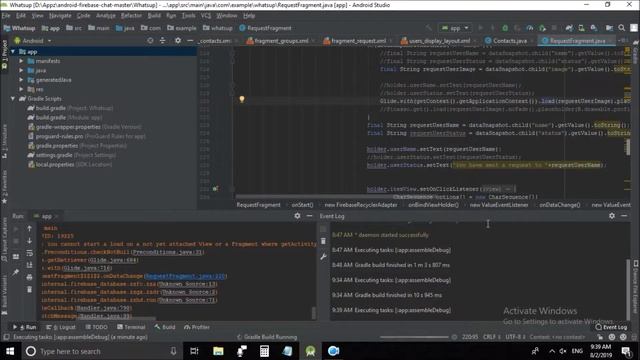Open the Android project view dropdown
The height and width of the screenshot is (360, 640).
[x=33, y=41]
